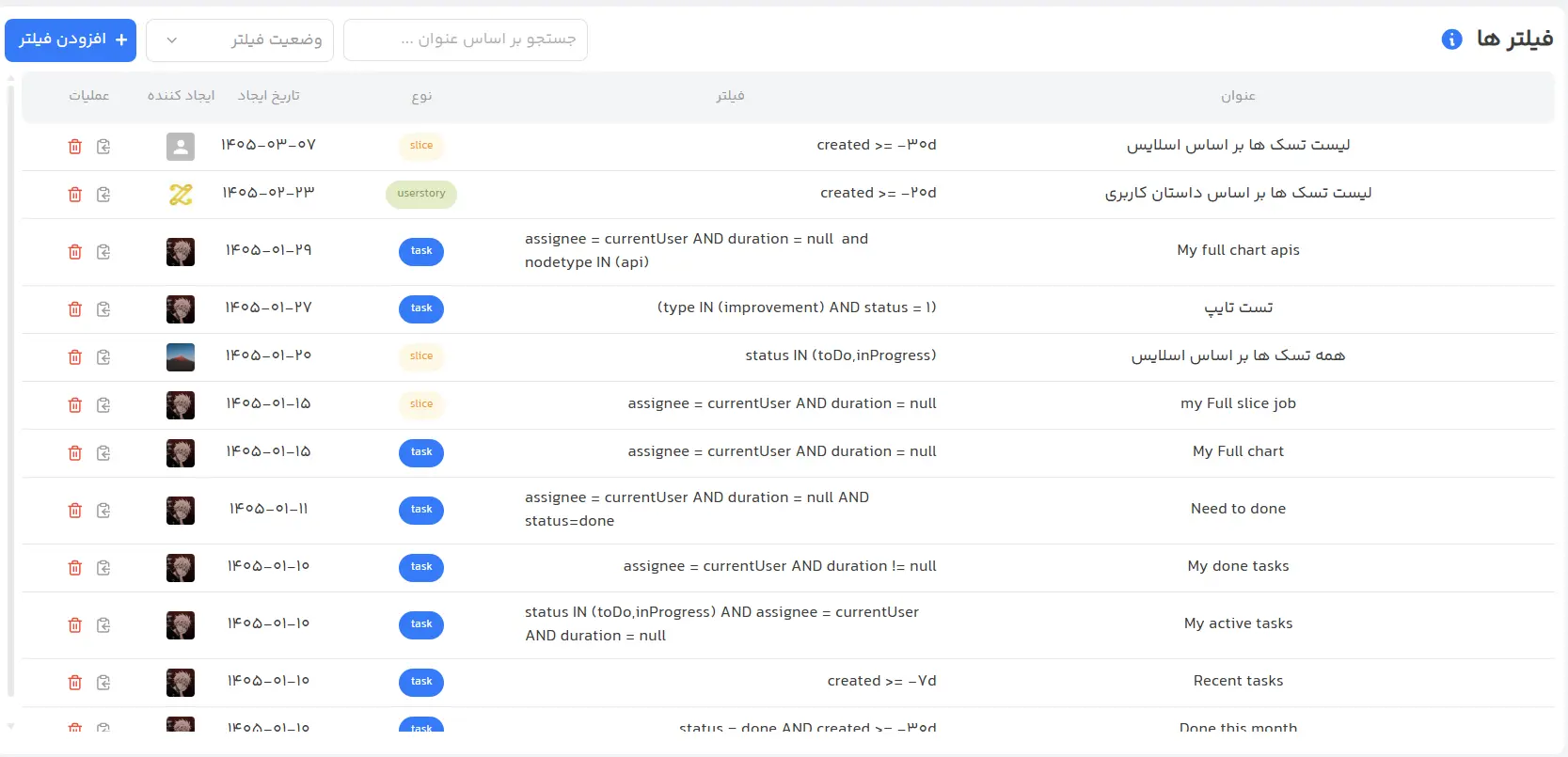Select the 'My active tasks' title

(1238, 623)
